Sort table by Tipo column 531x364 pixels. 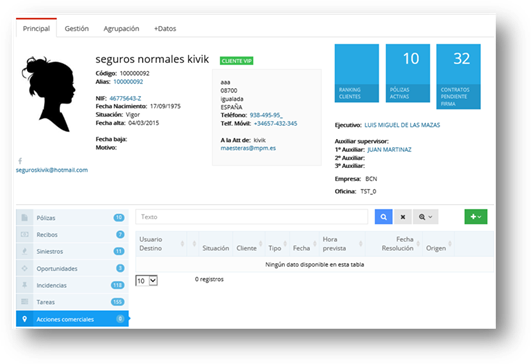coord(277,244)
